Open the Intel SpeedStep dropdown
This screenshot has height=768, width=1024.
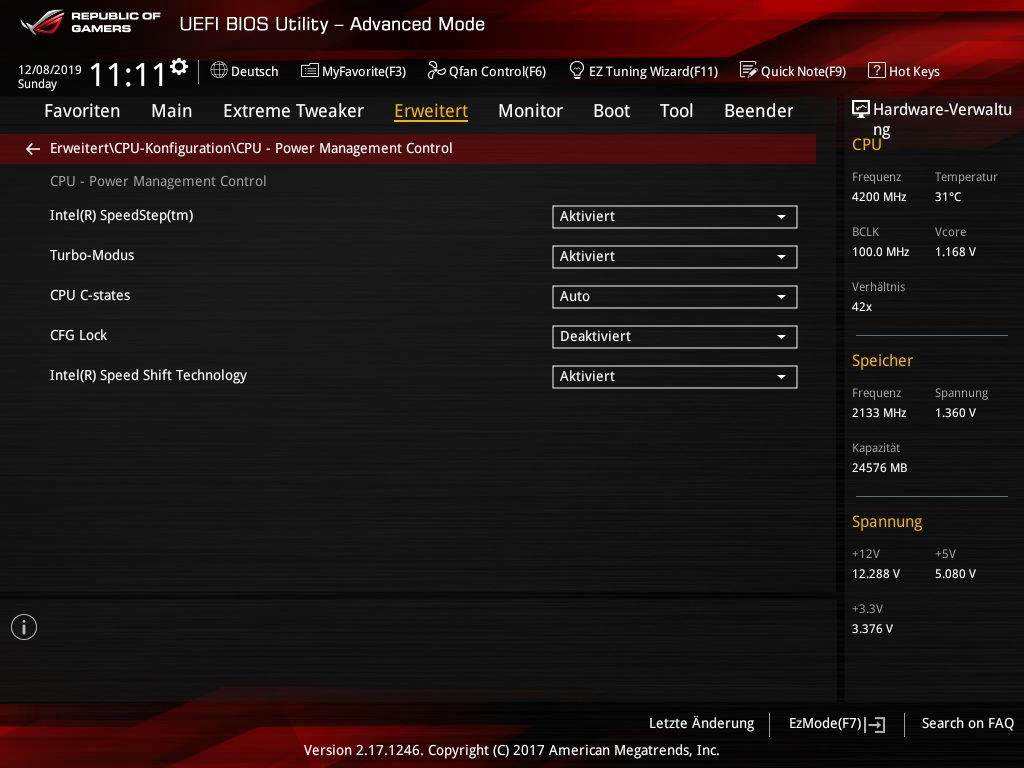pyautogui.click(x=675, y=217)
